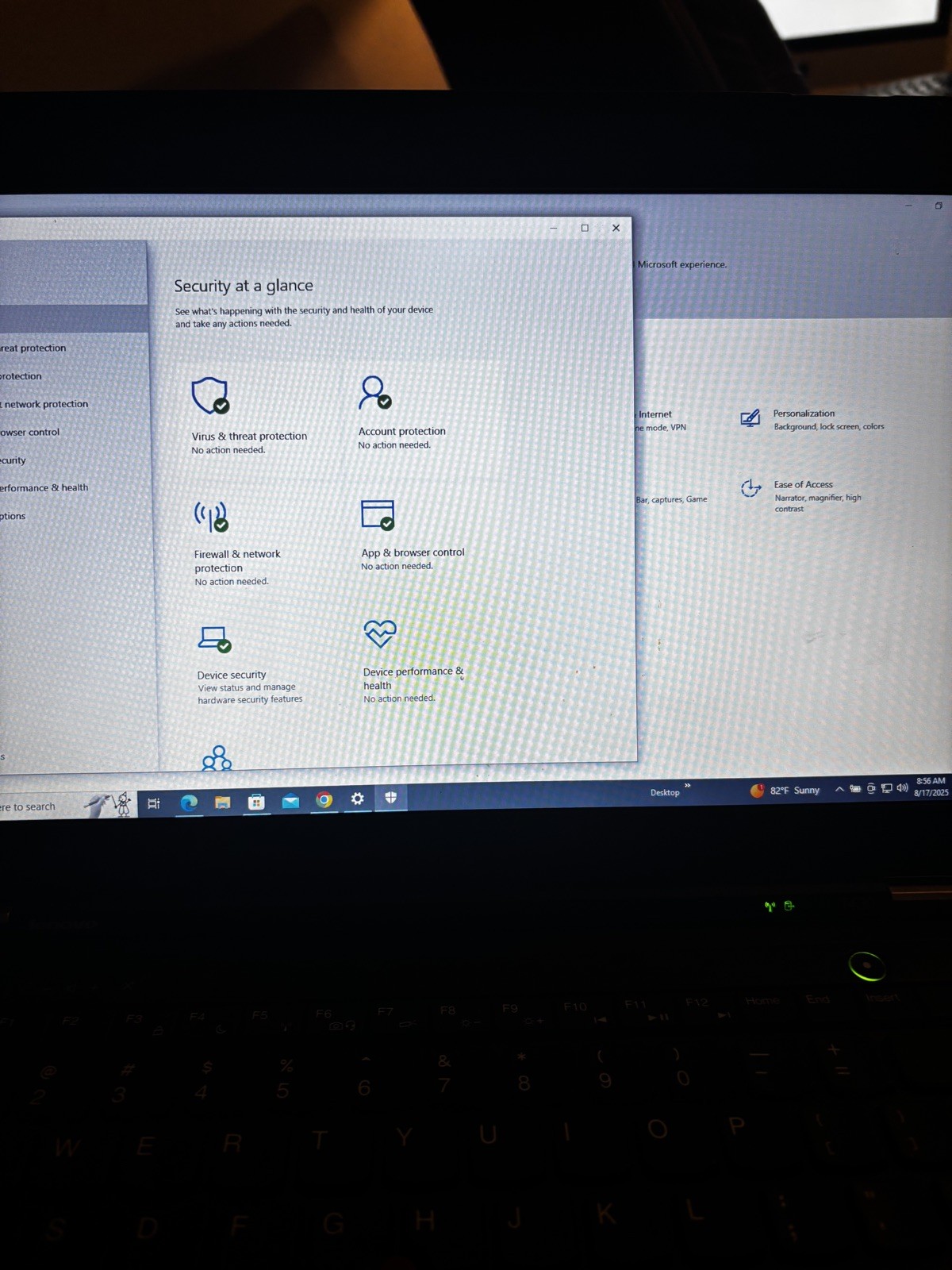Open the Mail app from taskbar
This screenshot has height=1270, width=952.
click(x=290, y=801)
